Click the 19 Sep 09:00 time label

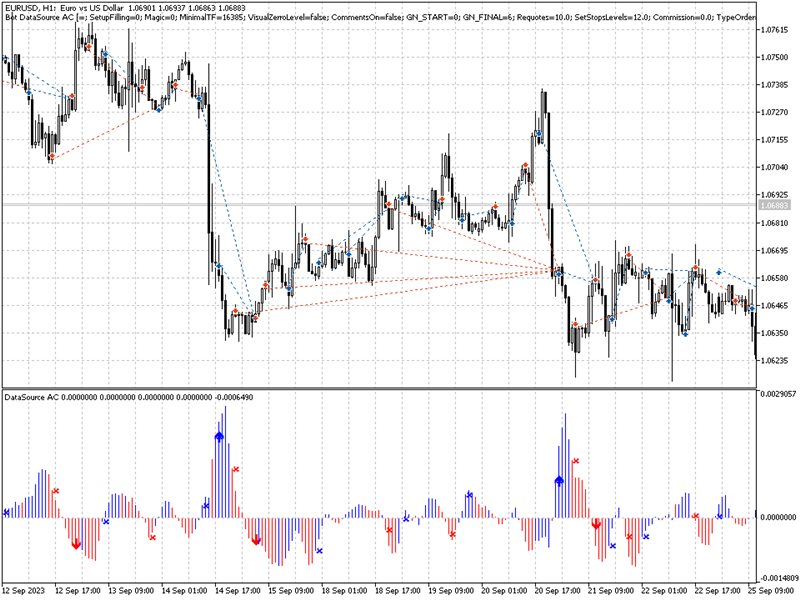(451, 591)
